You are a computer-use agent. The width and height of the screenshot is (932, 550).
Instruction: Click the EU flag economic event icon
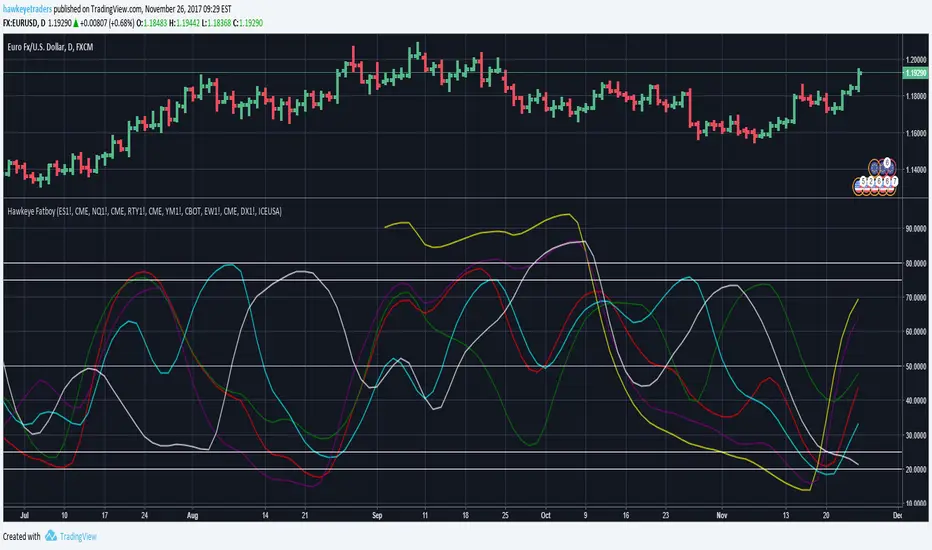coord(874,168)
